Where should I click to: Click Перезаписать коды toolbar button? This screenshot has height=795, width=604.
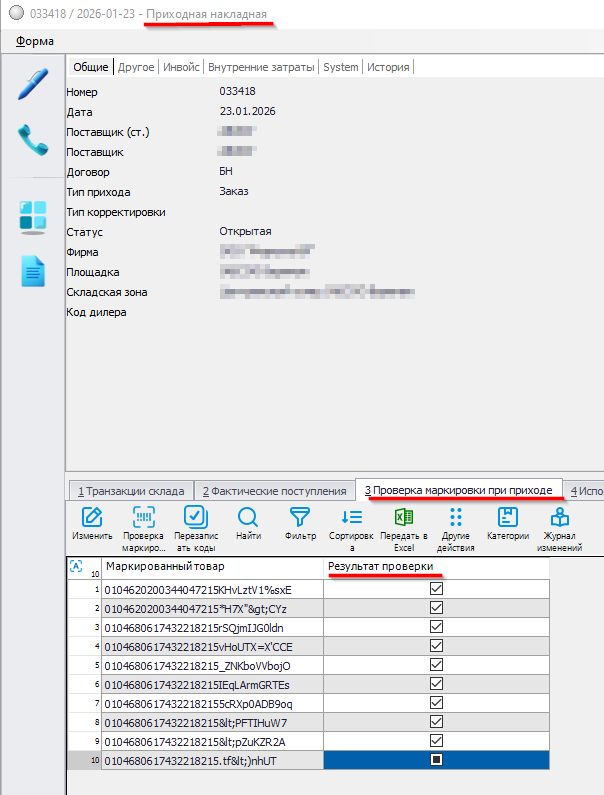pyautogui.click(x=195, y=526)
